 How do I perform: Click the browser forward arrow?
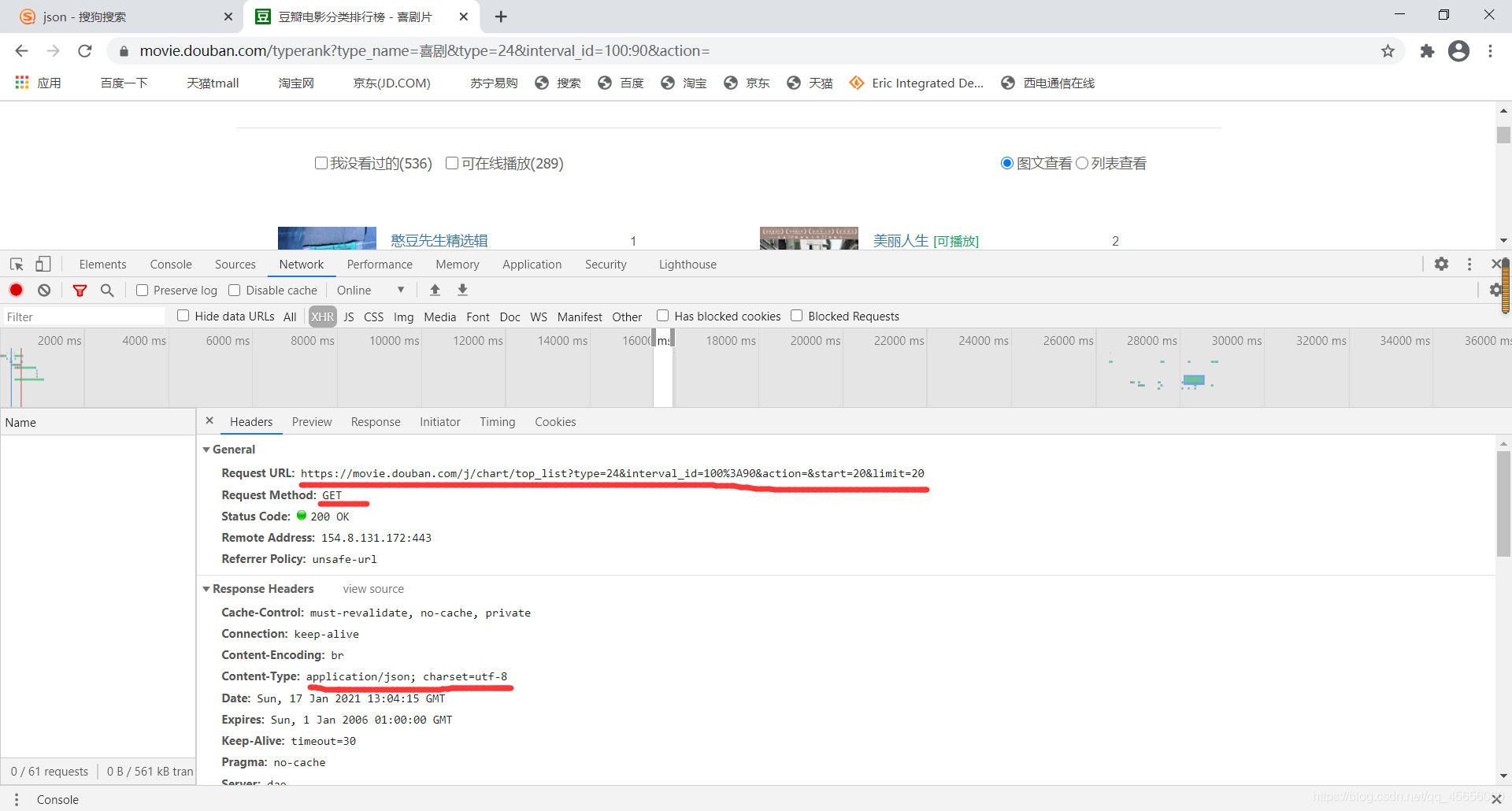pos(53,50)
